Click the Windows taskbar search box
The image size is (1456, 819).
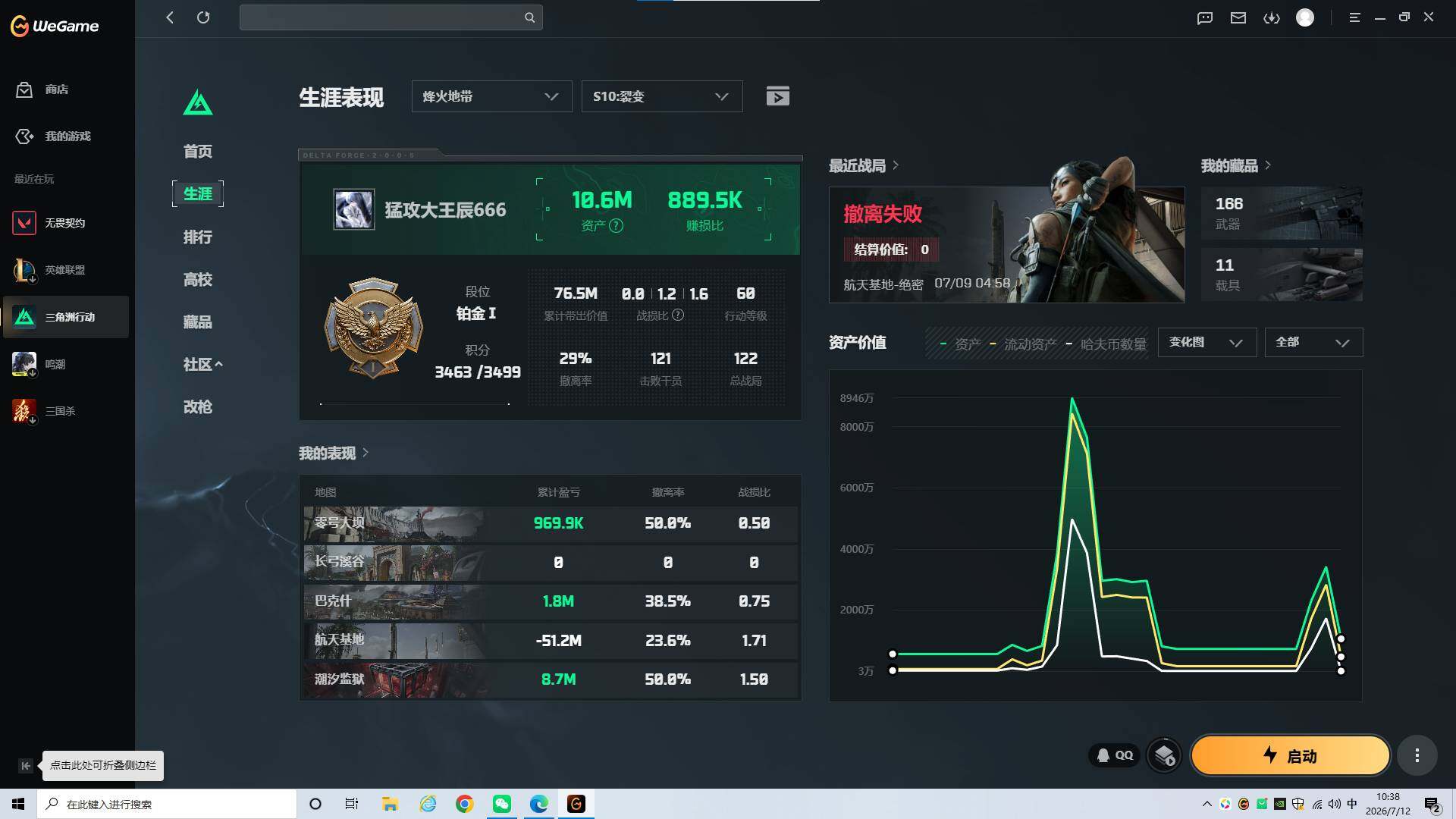(x=167, y=804)
